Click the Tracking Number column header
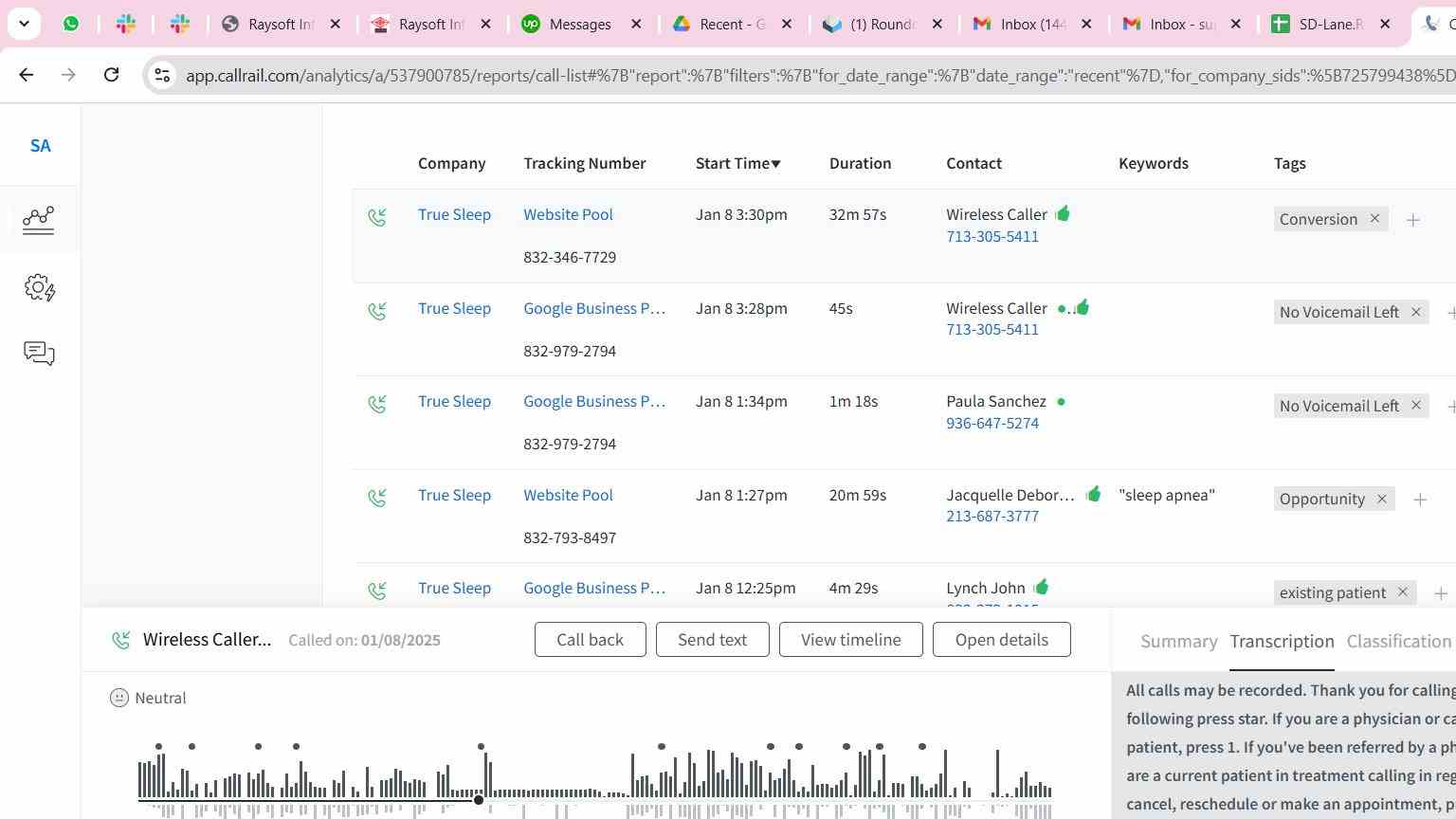Image resolution: width=1456 pixels, height=819 pixels. tap(585, 163)
